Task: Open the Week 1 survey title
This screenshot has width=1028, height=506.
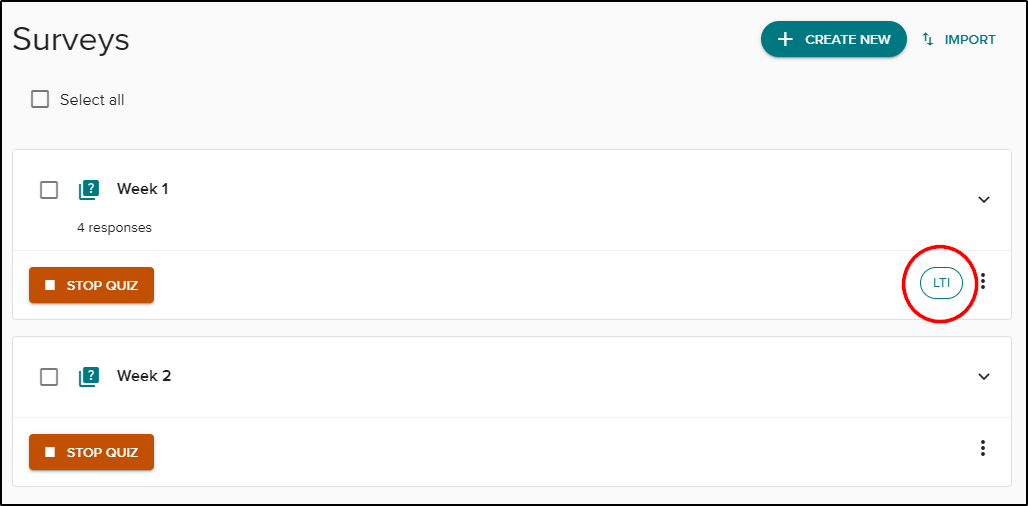Action: (143, 189)
